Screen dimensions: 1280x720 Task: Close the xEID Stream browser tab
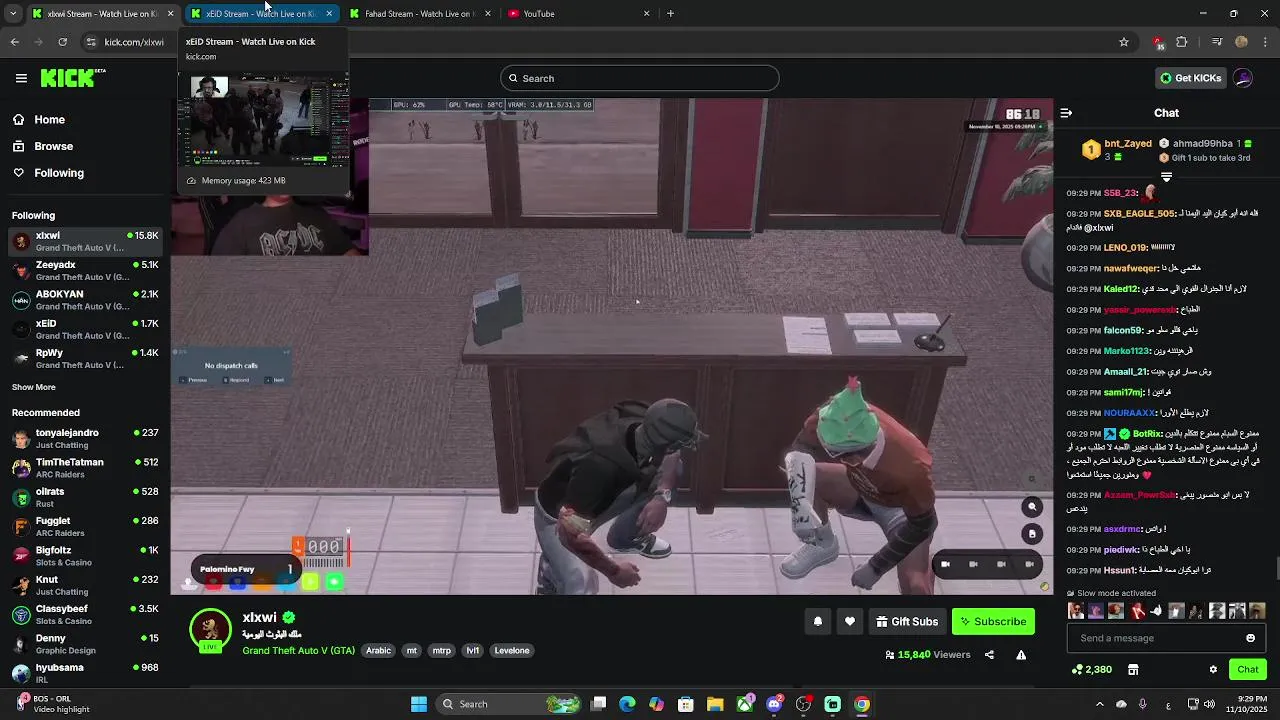(329, 14)
